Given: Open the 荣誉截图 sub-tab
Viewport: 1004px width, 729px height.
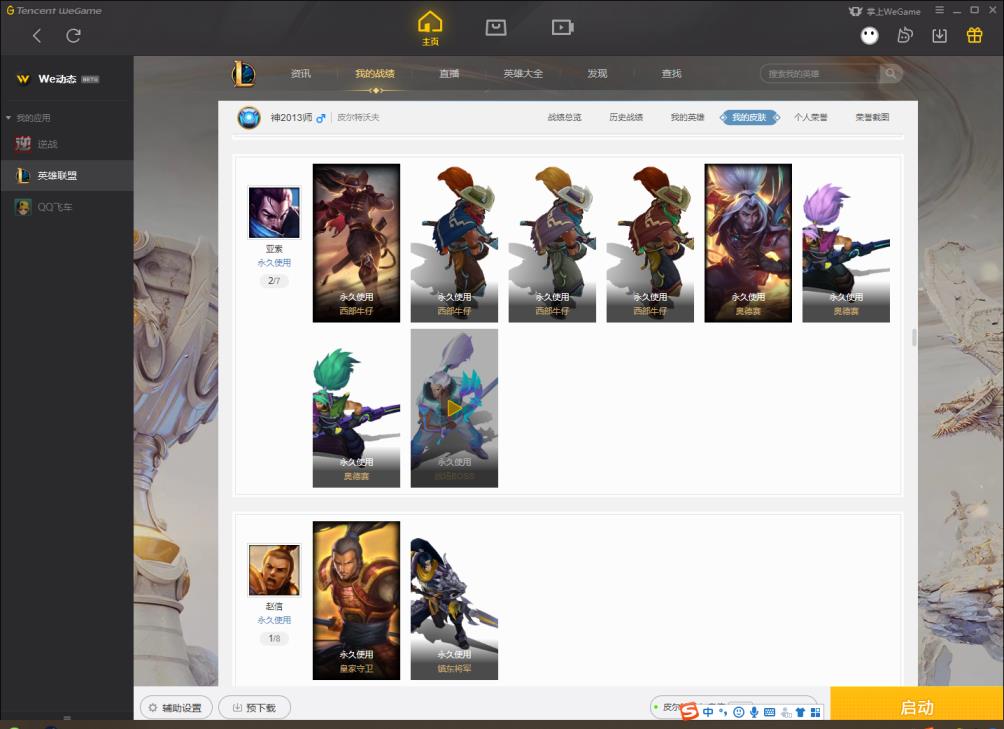Looking at the screenshot, I should click(x=872, y=117).
